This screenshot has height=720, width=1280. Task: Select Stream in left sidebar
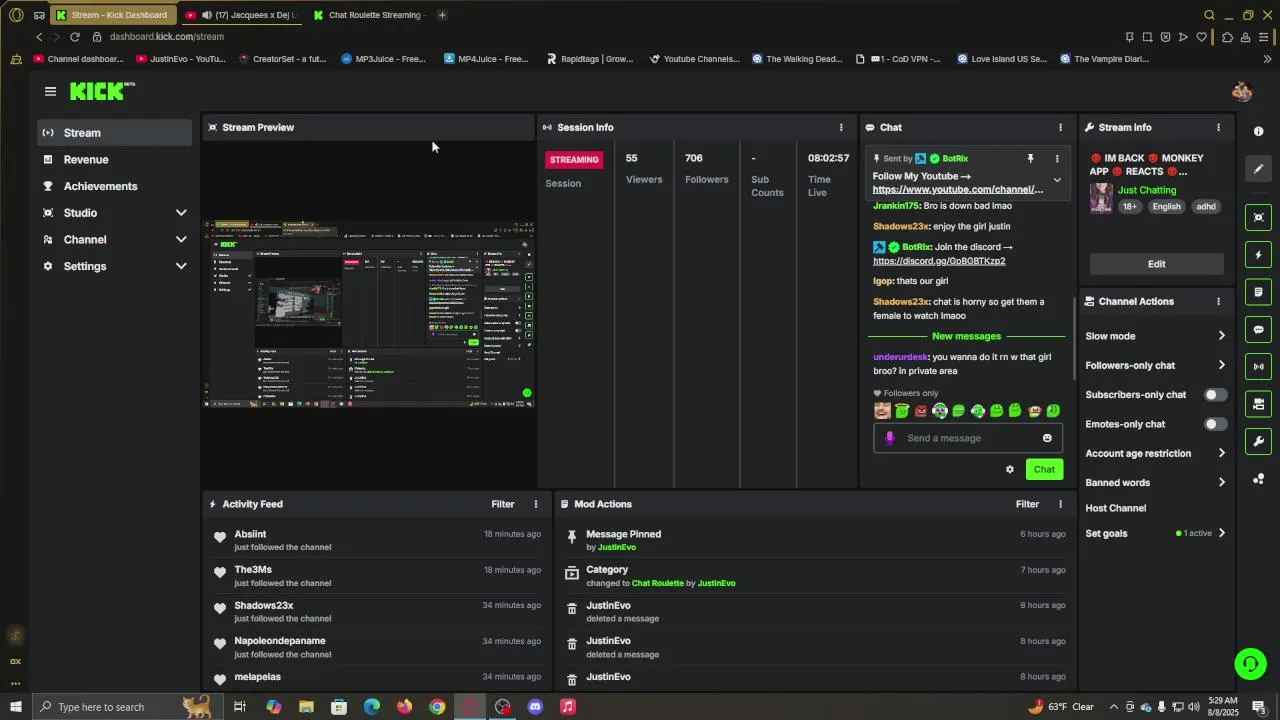(115, 133)
